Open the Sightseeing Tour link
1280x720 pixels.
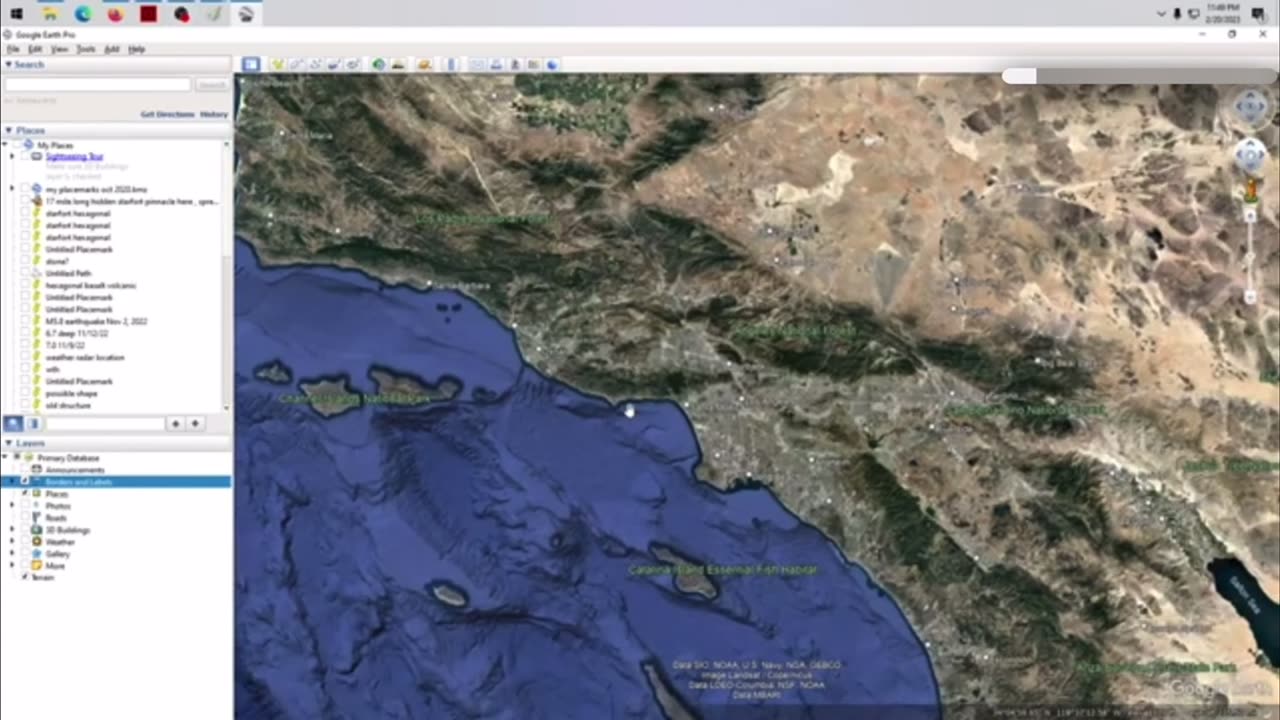(74, 157)
